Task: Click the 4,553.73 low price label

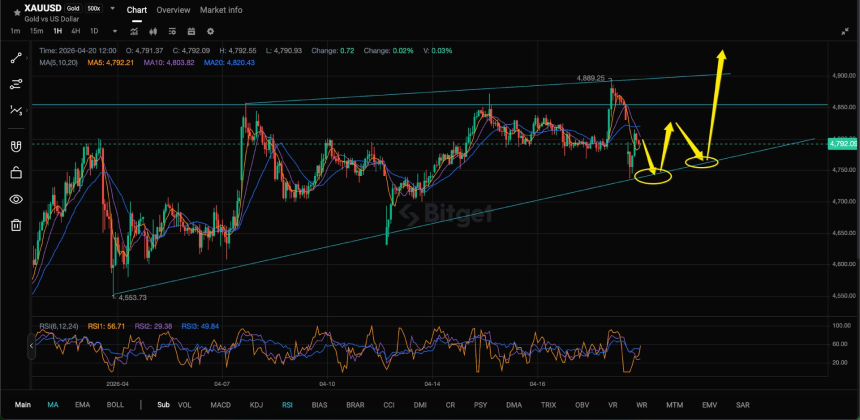Action: 133,297
